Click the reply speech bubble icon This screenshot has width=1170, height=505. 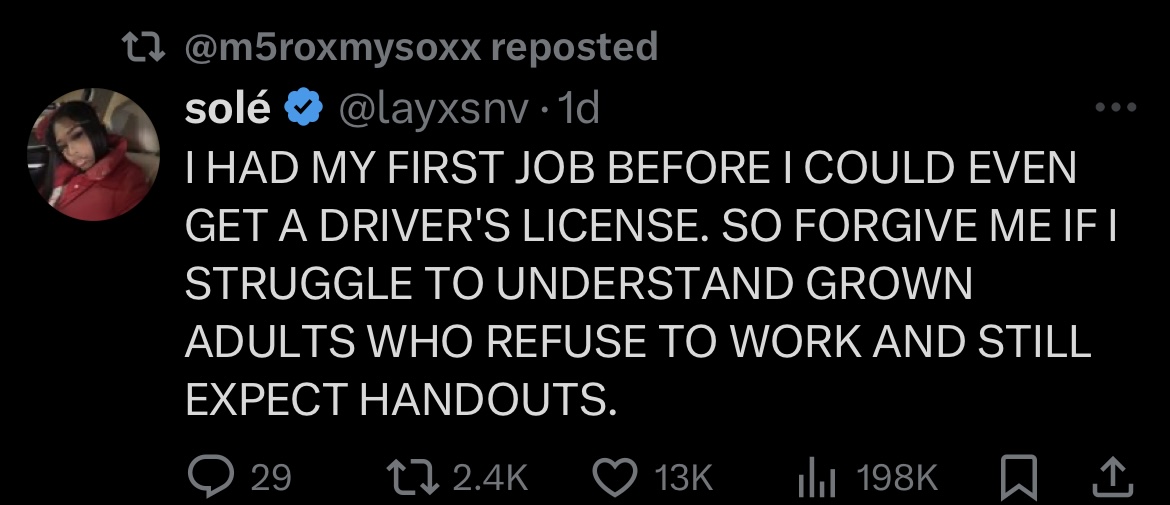coord(210,477)
